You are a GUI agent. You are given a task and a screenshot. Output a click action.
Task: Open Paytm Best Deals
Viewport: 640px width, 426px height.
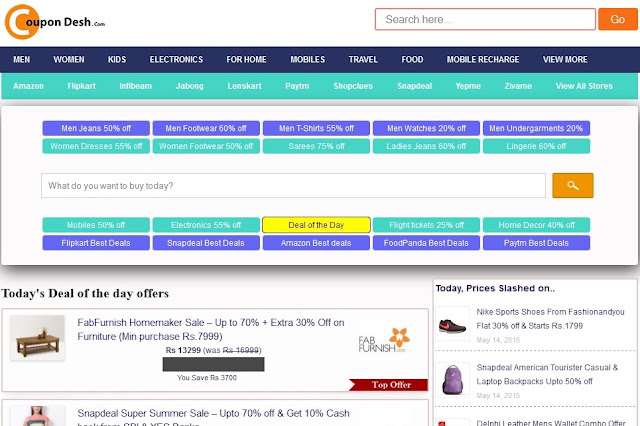click(x=536, y=243)
